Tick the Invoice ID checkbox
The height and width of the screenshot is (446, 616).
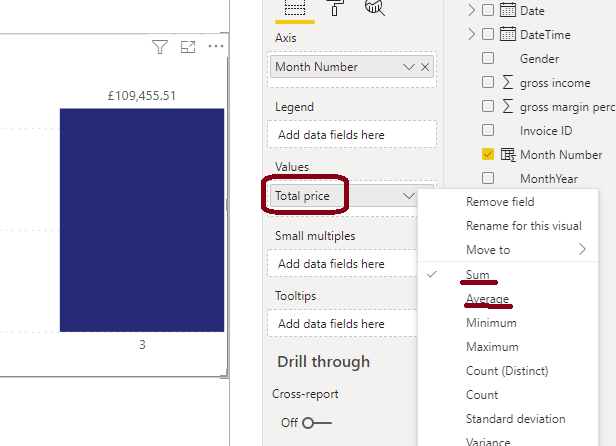coord(488,130)
